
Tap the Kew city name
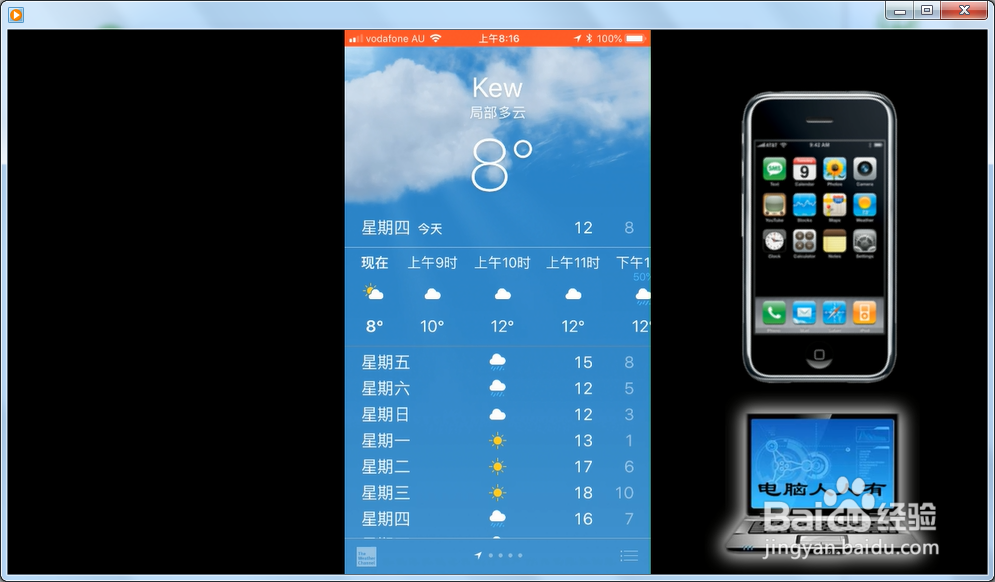click(498, 88)
